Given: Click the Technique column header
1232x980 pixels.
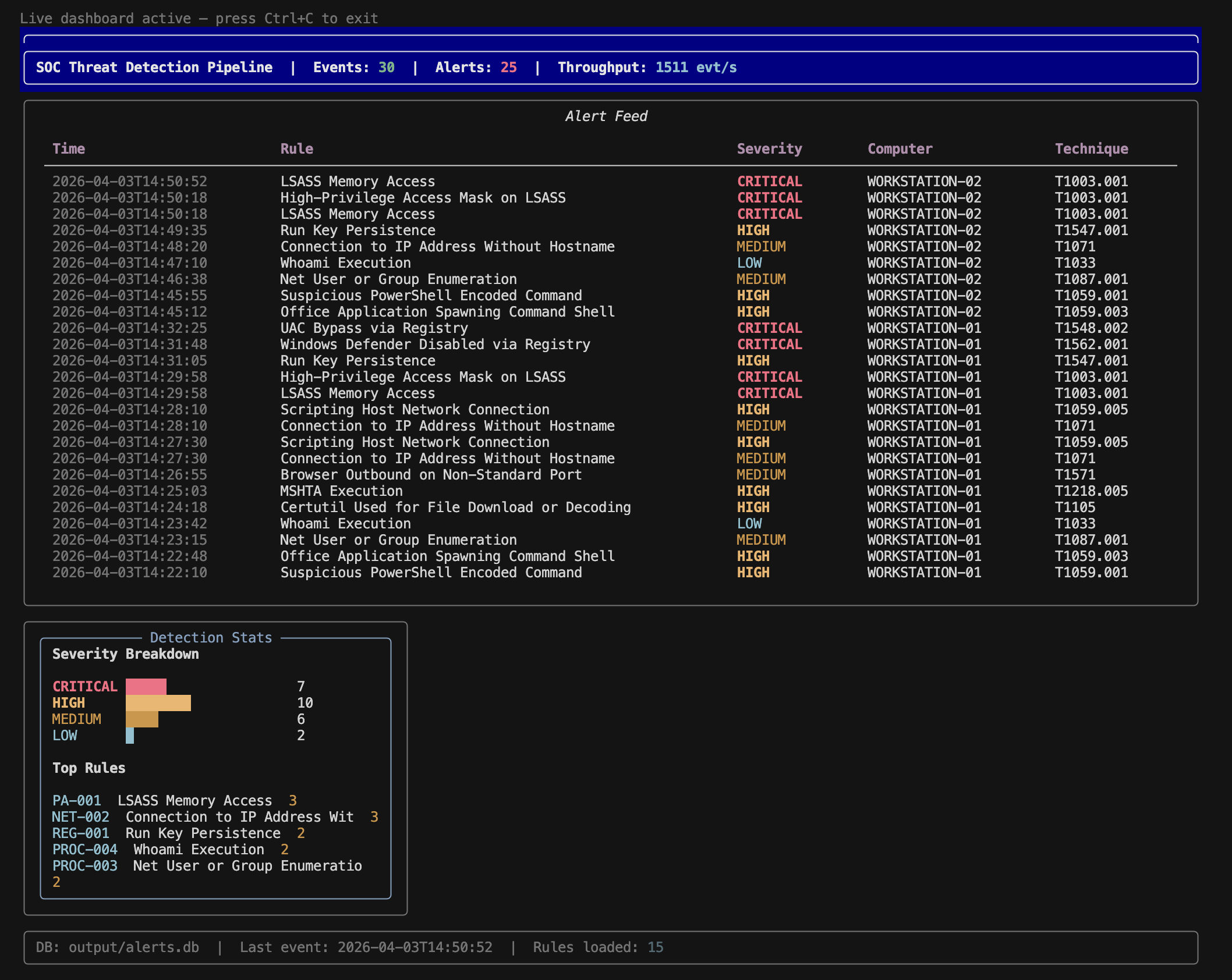Looking at the screenshot, I should [x=1091, y=148].
